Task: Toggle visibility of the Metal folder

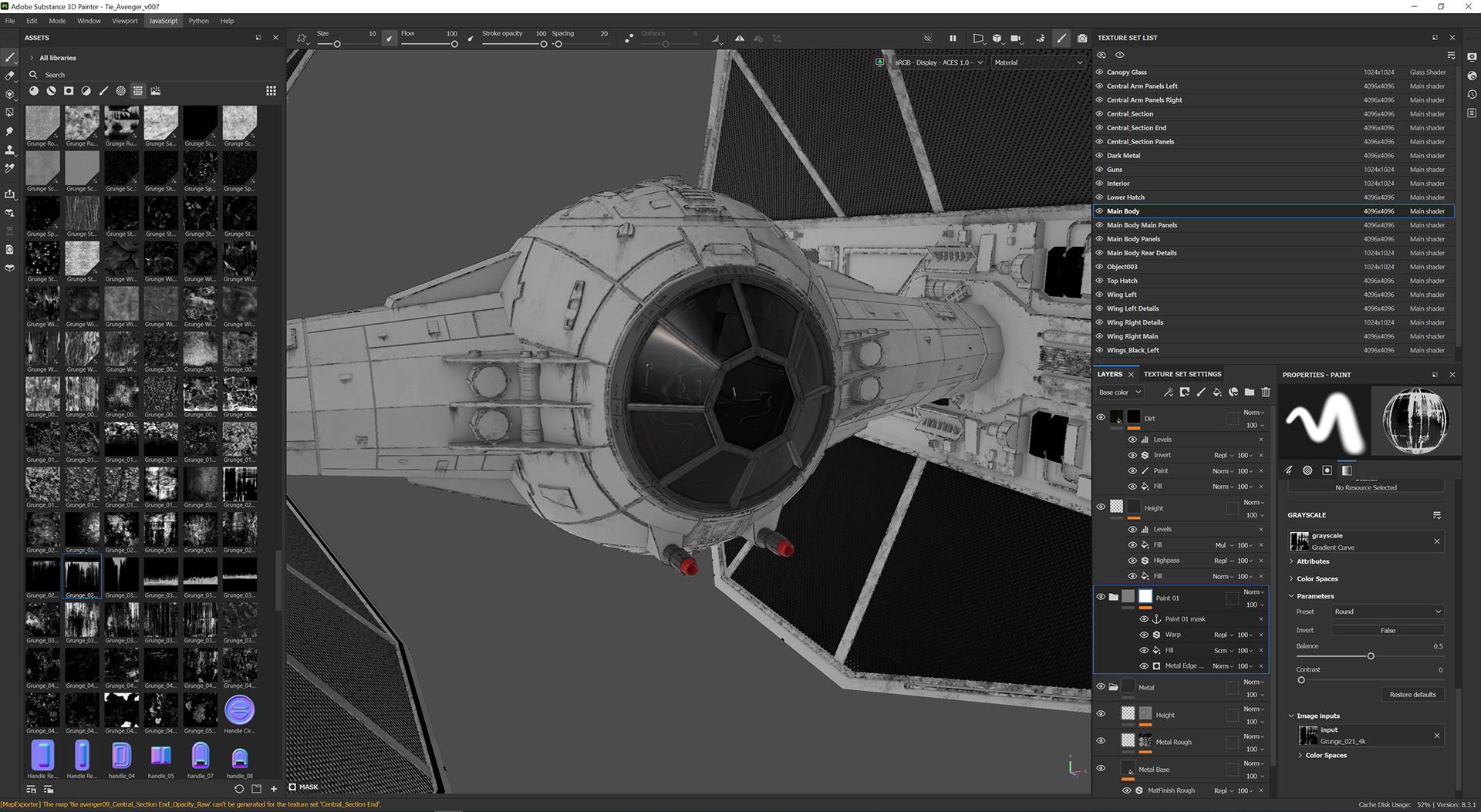Action: [1101, 686]
